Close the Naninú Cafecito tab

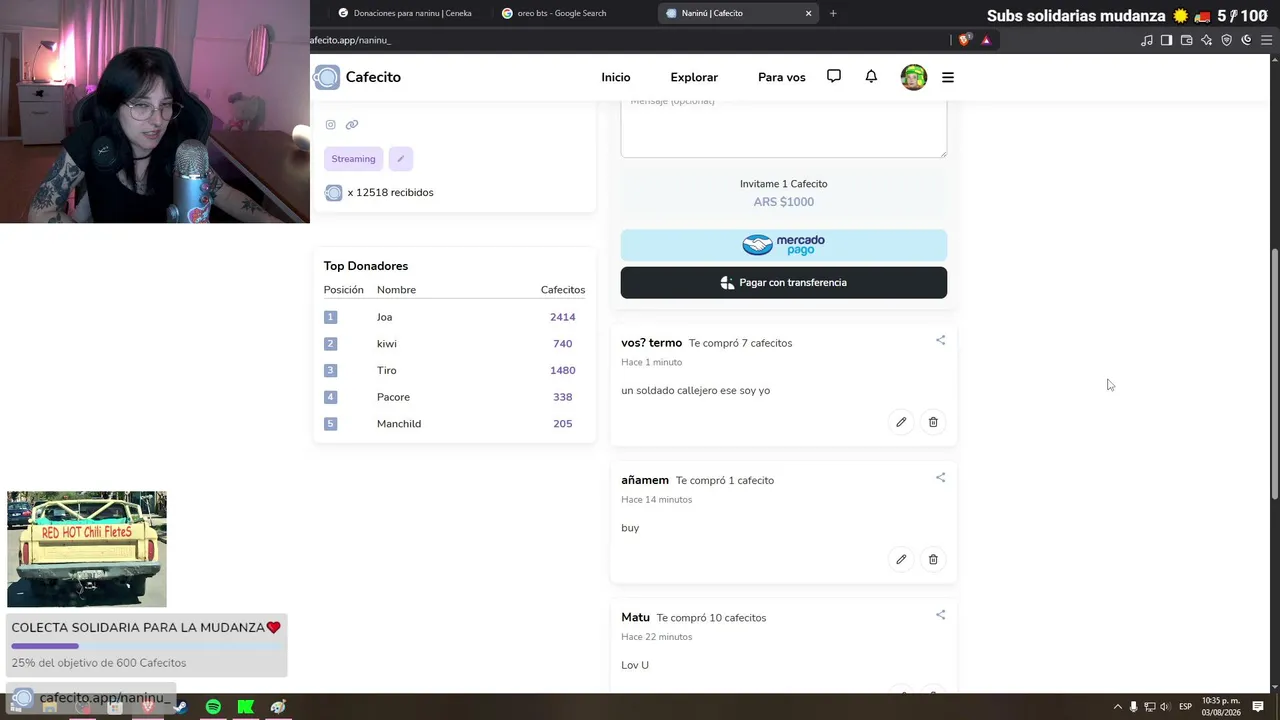[808, 13]
